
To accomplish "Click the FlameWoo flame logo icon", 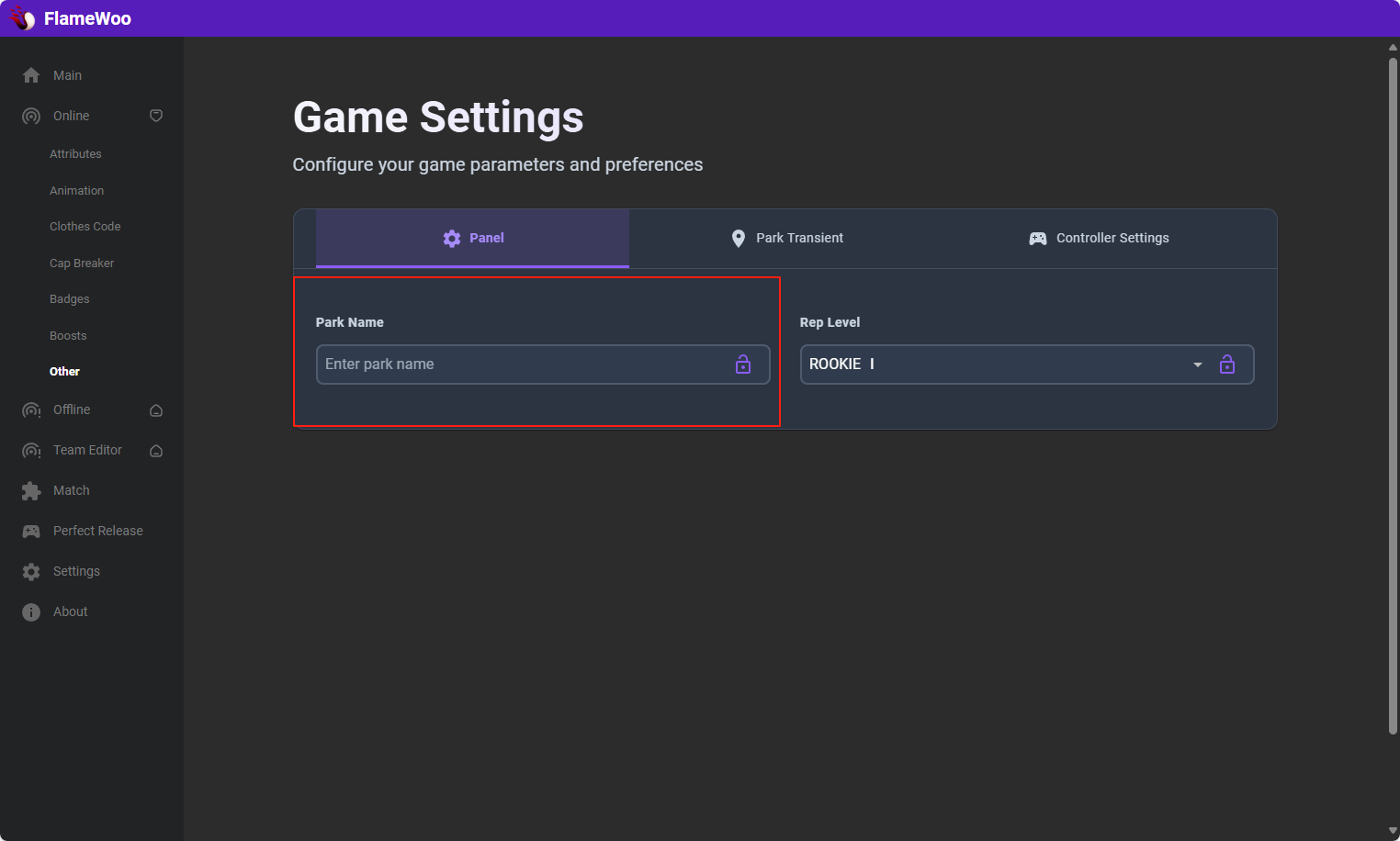I will tap(23, 18).
